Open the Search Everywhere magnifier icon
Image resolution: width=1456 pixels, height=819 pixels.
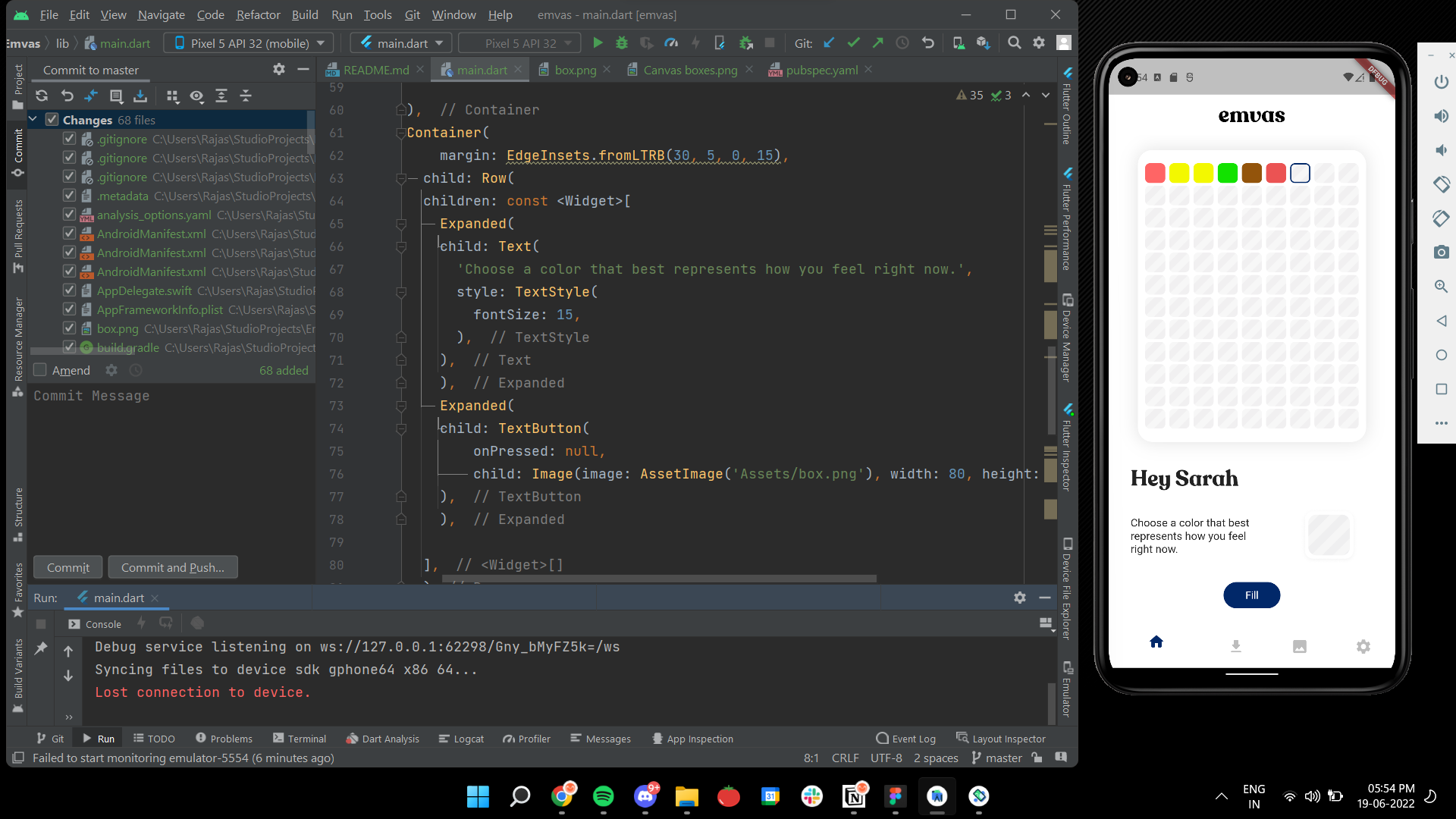coord(1014,43)
